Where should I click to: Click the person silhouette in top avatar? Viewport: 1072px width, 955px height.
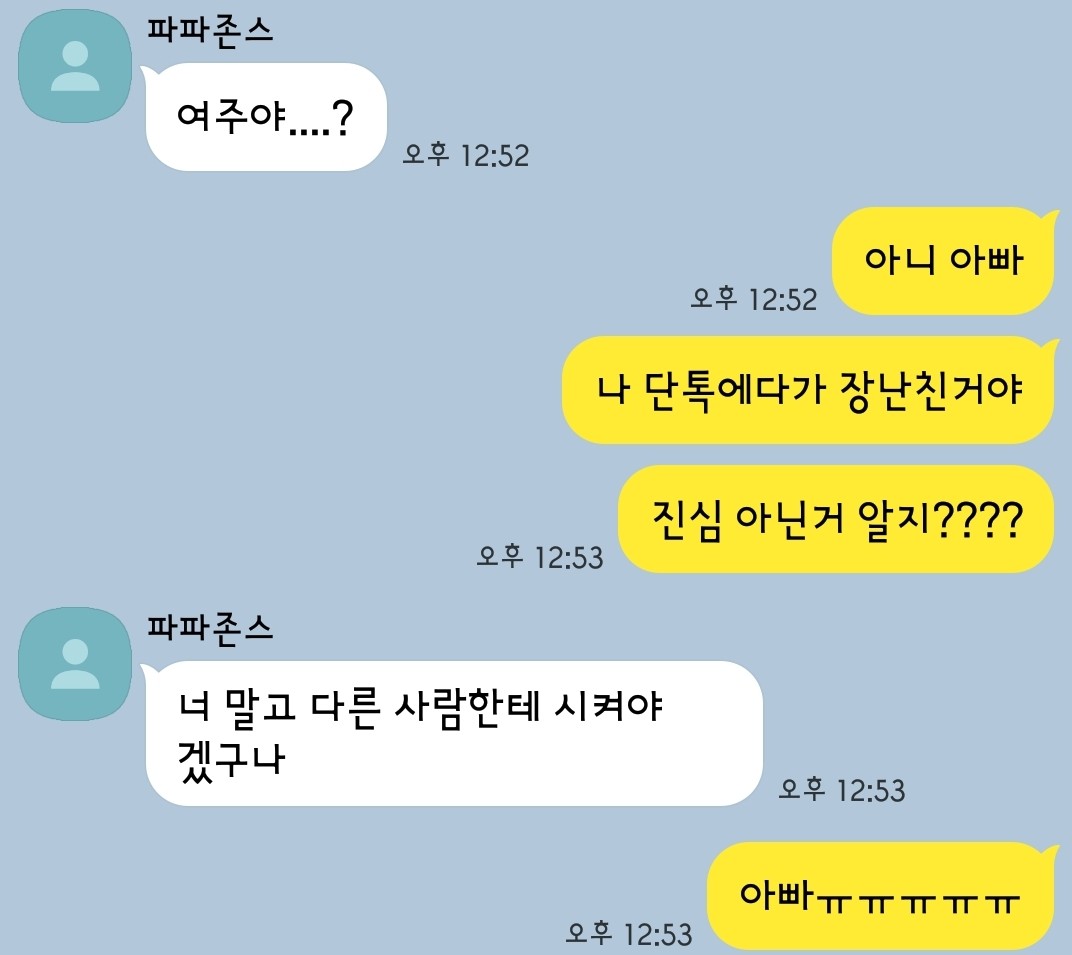(75, 66)
